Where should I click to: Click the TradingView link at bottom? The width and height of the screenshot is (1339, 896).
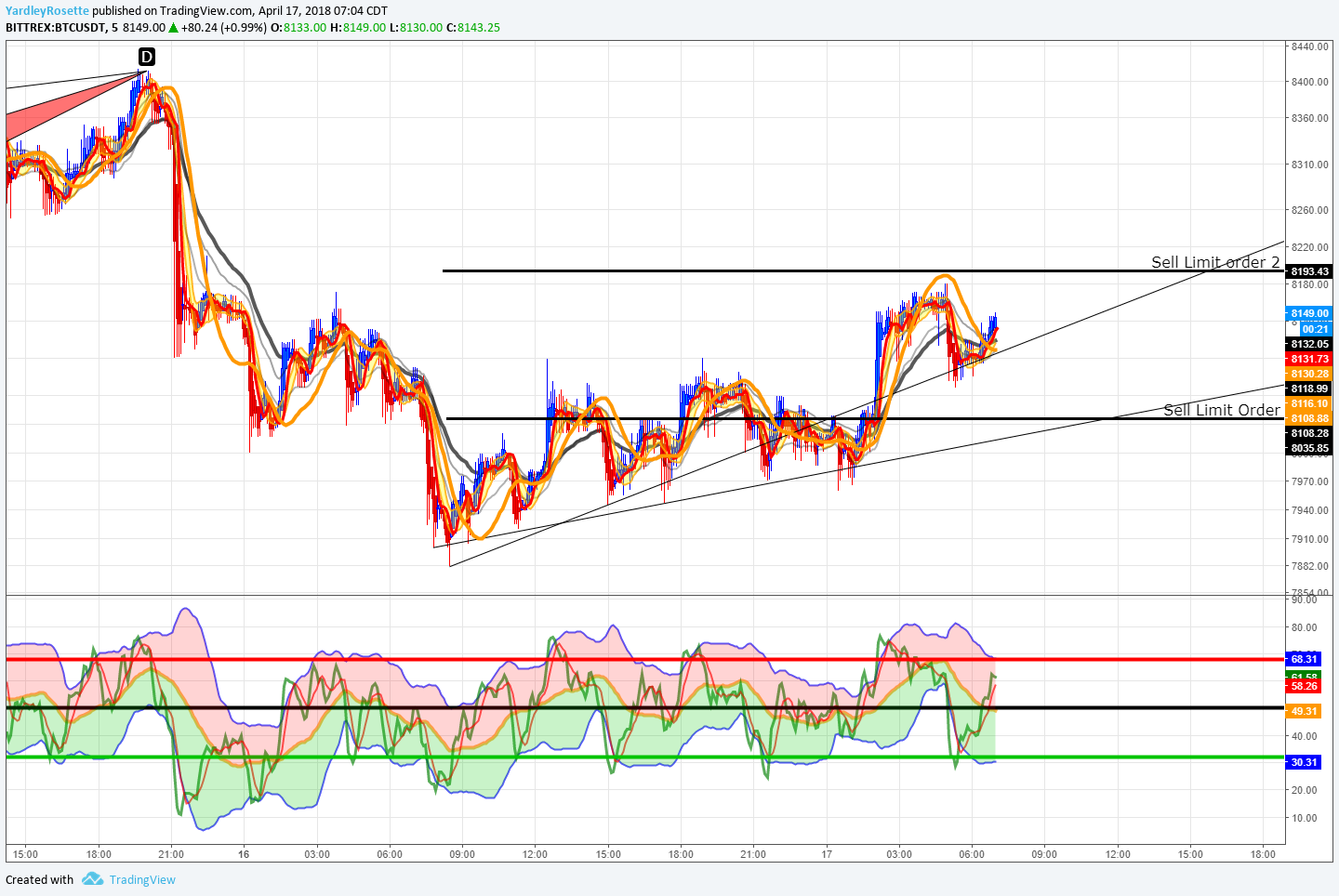click(142, 879)
